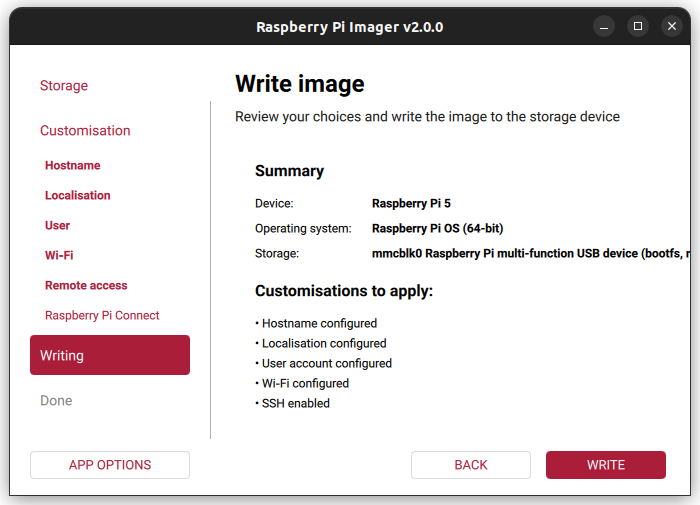Go to the User customisation step
The image size is (700, 505).
click(x=58, y=226)
